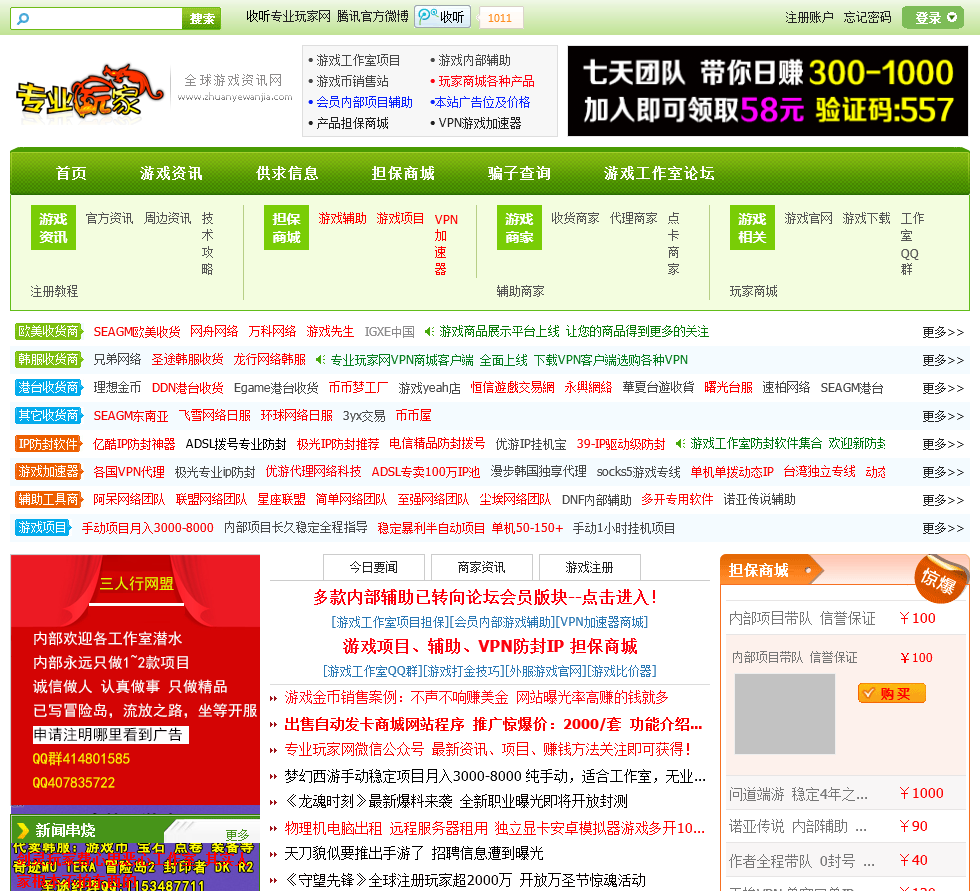Click the speaker icon before 游戏商品展示平台上线
The width and height of the screenshot is (980, 891).
coord(429,331)
